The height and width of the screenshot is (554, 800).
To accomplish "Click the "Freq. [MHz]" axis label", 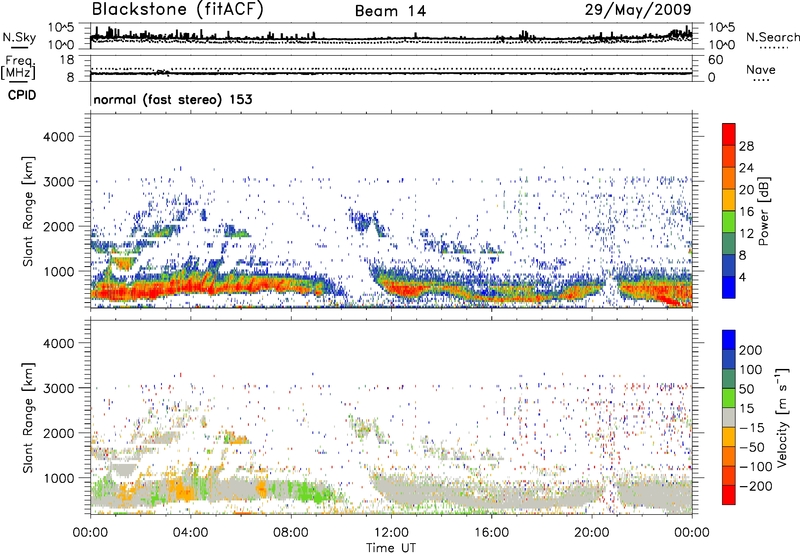I will click(18, 67).
